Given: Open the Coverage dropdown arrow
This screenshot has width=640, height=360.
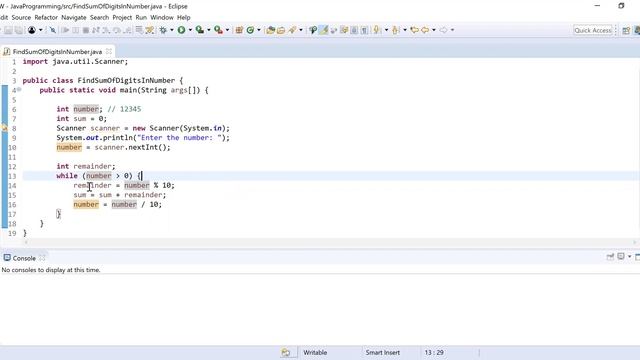Looking at the screenshot, I should coord(209,30).
